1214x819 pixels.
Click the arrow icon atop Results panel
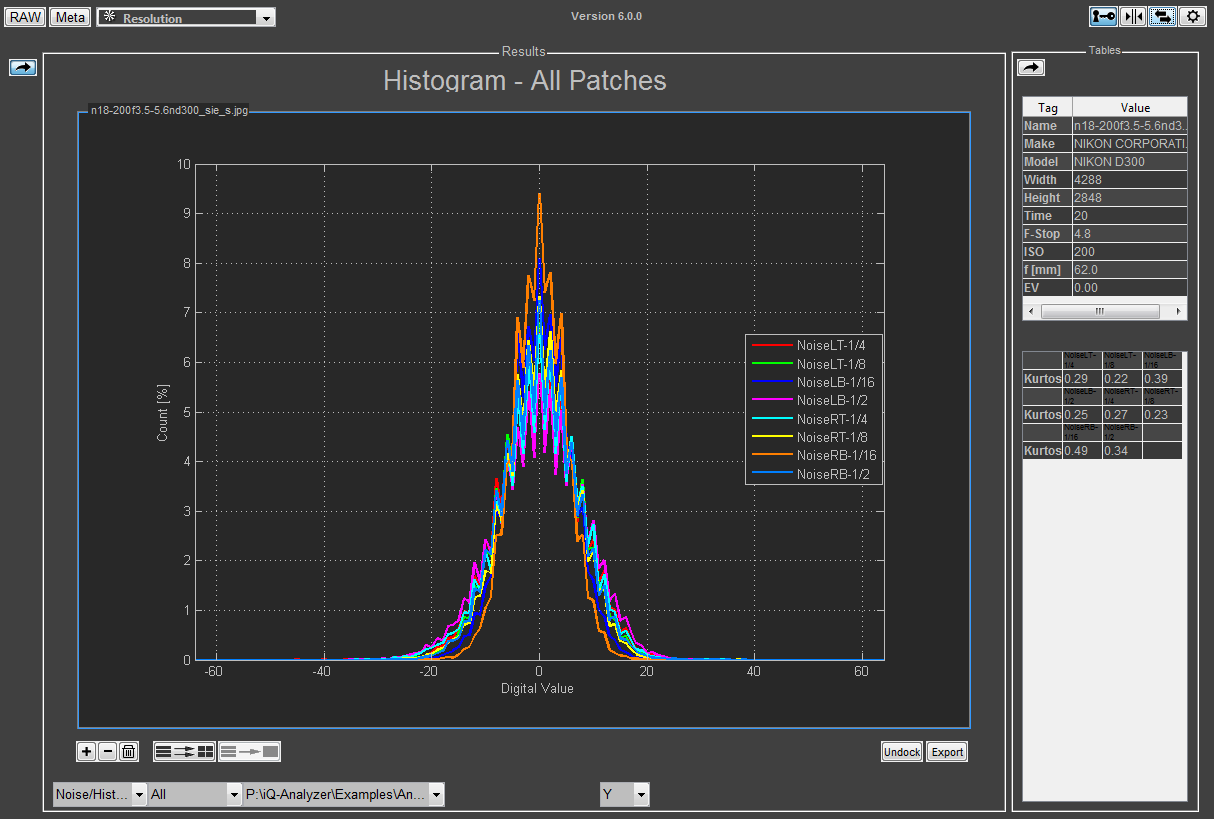click(23, 67)
